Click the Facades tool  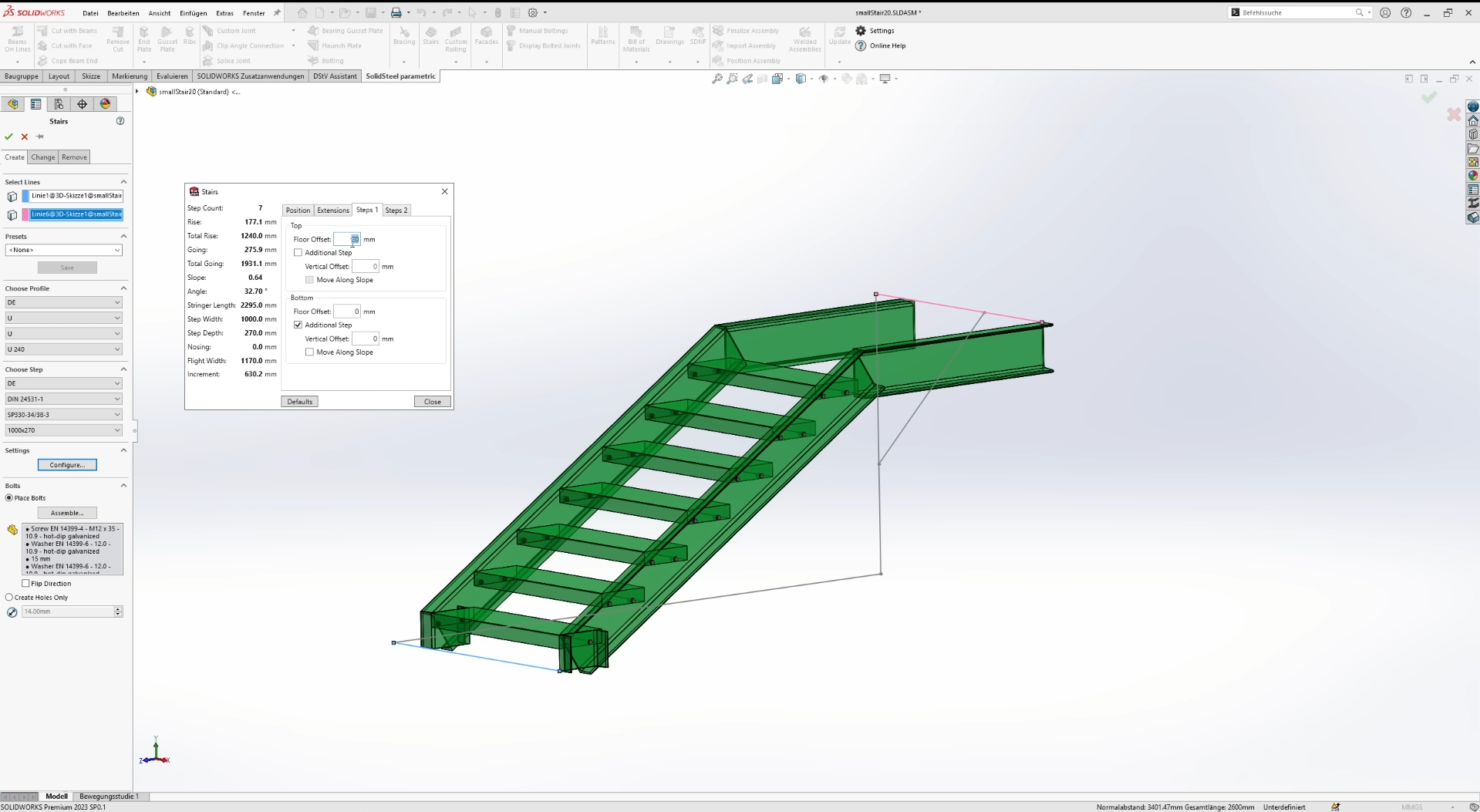[x=487, y=35]
